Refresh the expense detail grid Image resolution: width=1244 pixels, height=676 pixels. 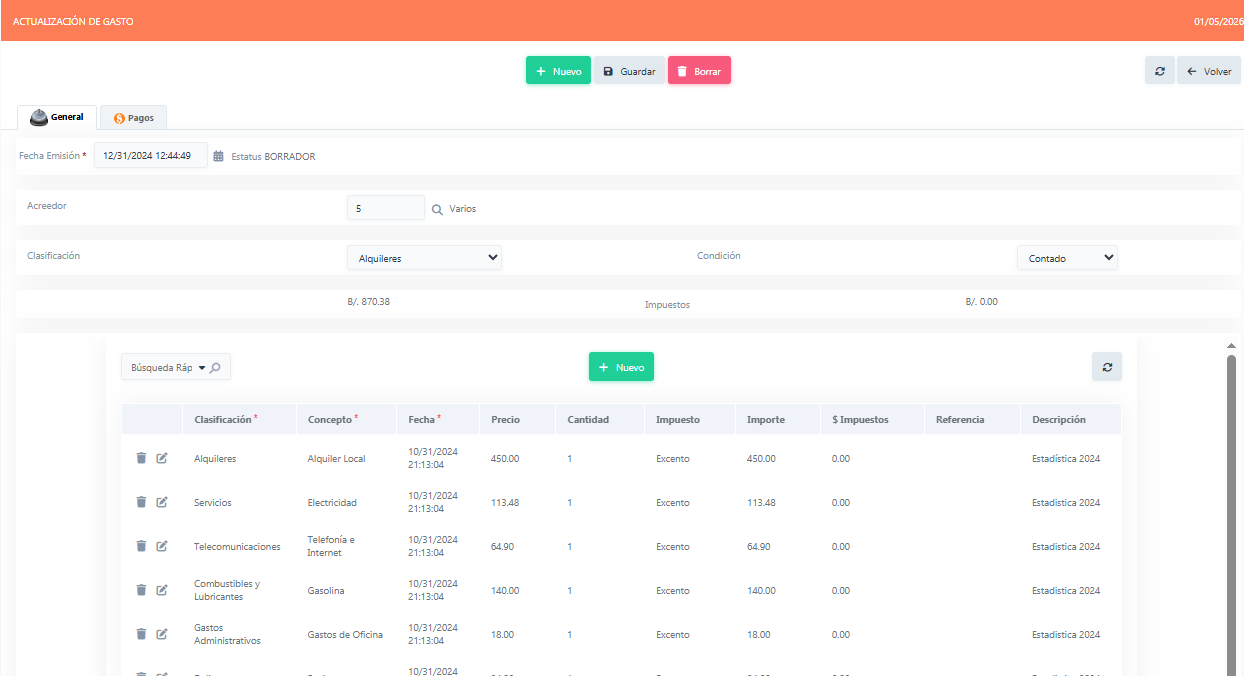tap(1106, 367)
